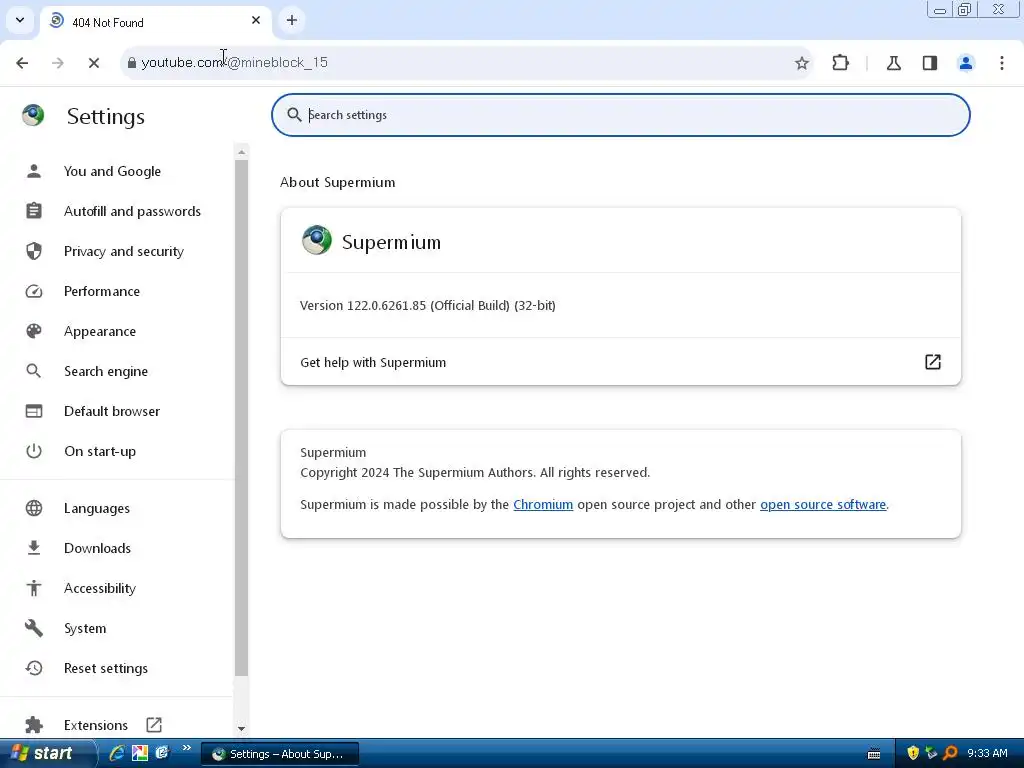Click the System wrench icon

tap(34, 628)
